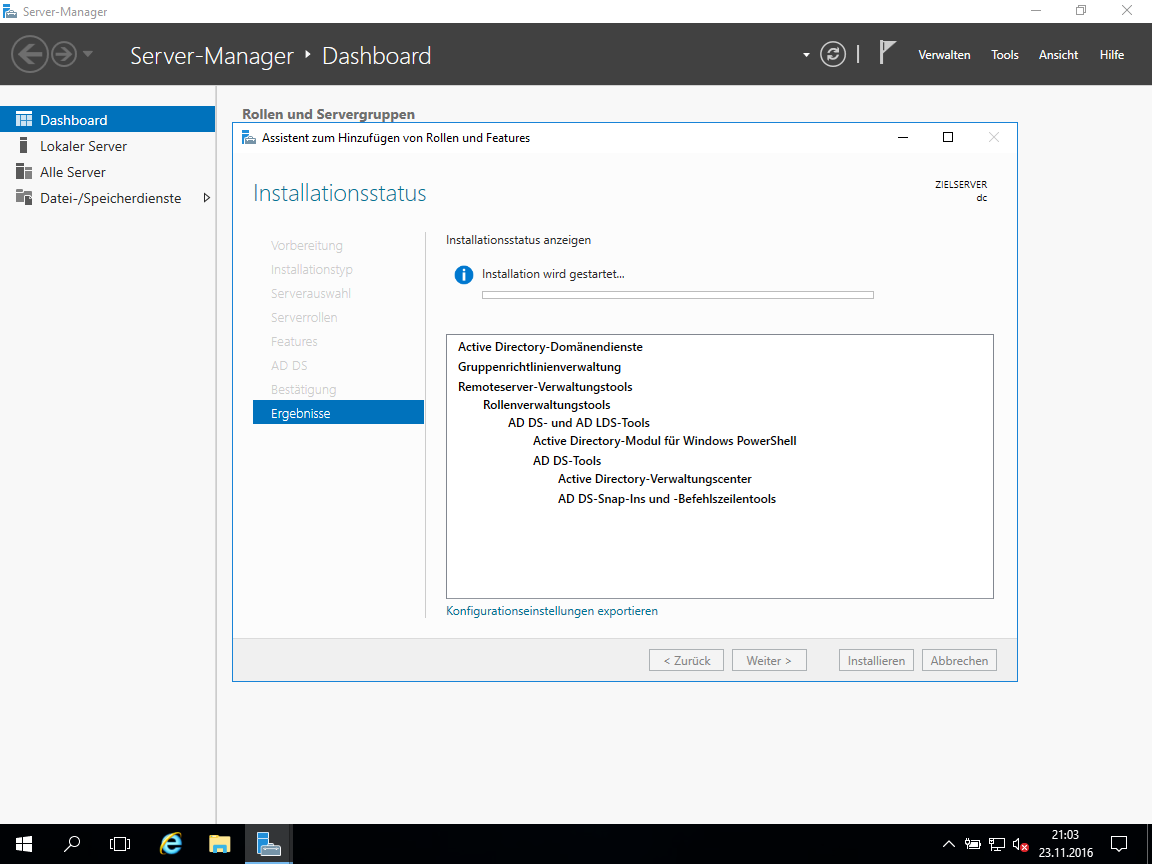The image size is (1152, 864).
Task: Click the installation progress bar
Action: [x=677, y=295]
